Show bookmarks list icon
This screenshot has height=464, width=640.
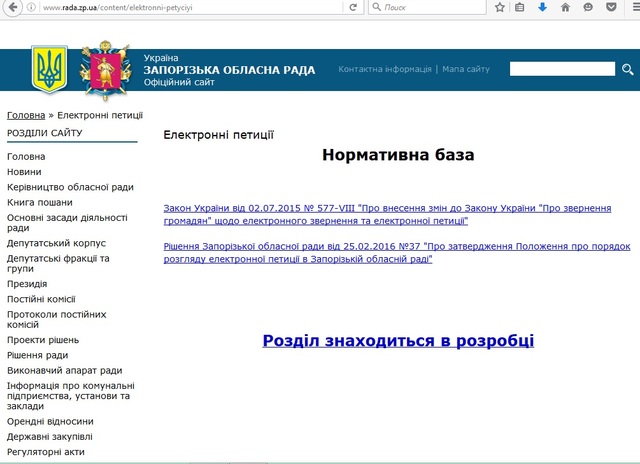(520, 7)
